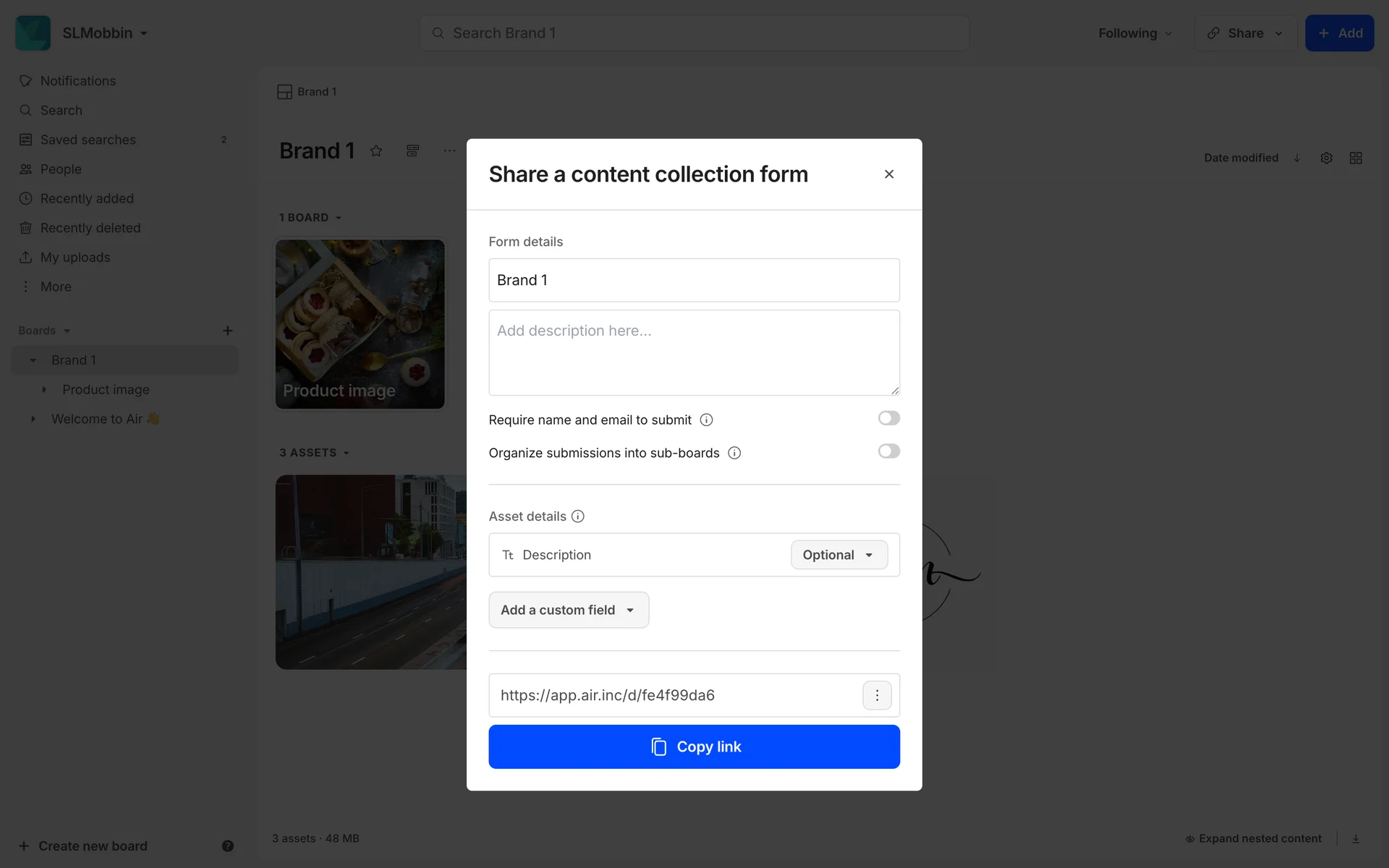The width and height of the screenshot is (1389, 868).
Task: Expand the Welcome to Air board
Action: [x=33, y=420]
